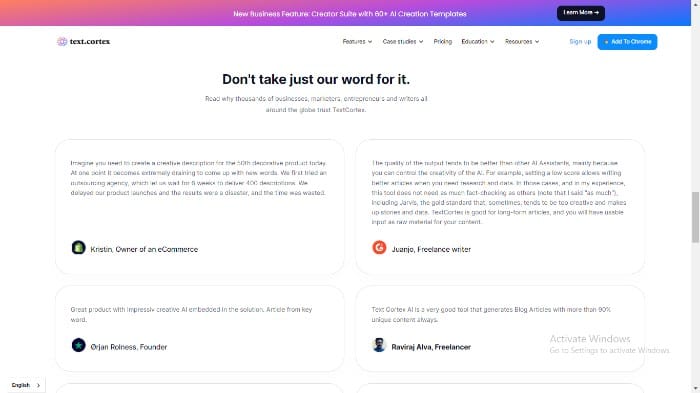Select the name Kristin, Owner of an eCommerce
Screen dimensions: 700x393
pyautogui.click(x=144, y=249)
